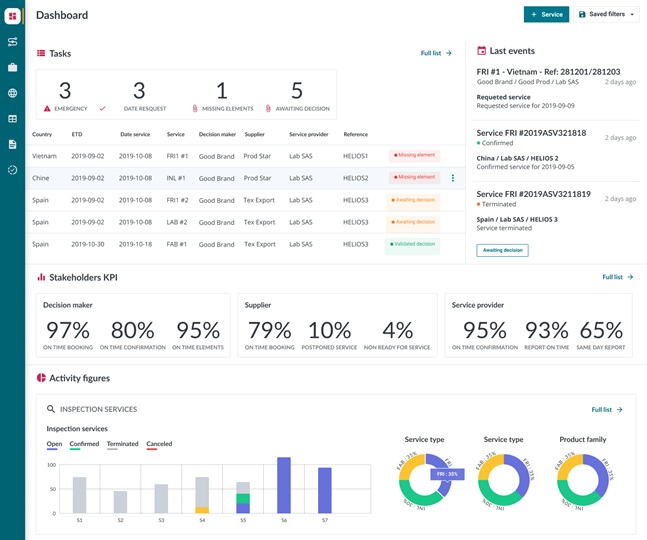Click the middle Service type donut chart
This screenshot has height=540, width=647.
(503, 480)
